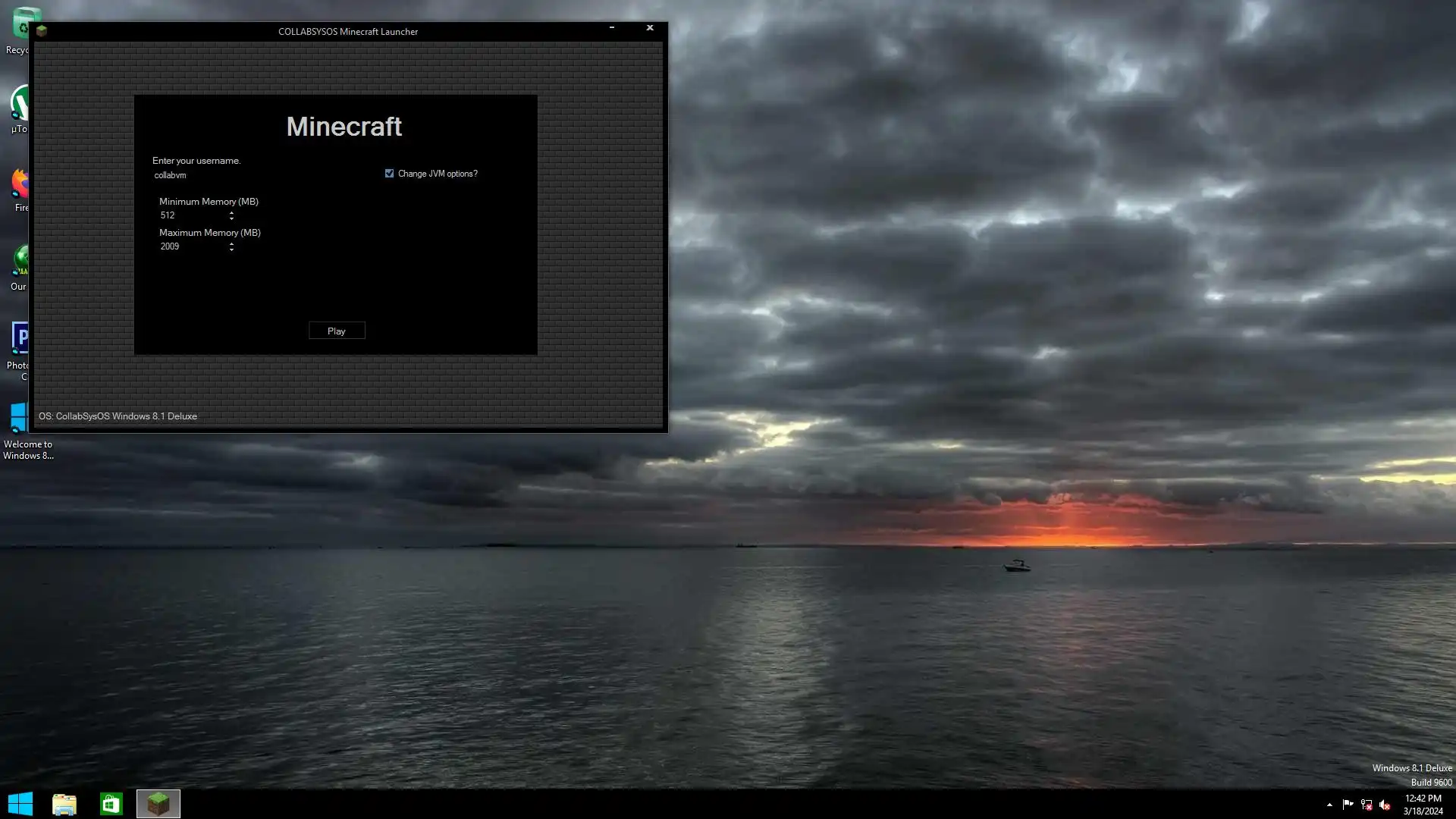
Task: Open the disconnected network tray icon
Action: coord(1367,805)
